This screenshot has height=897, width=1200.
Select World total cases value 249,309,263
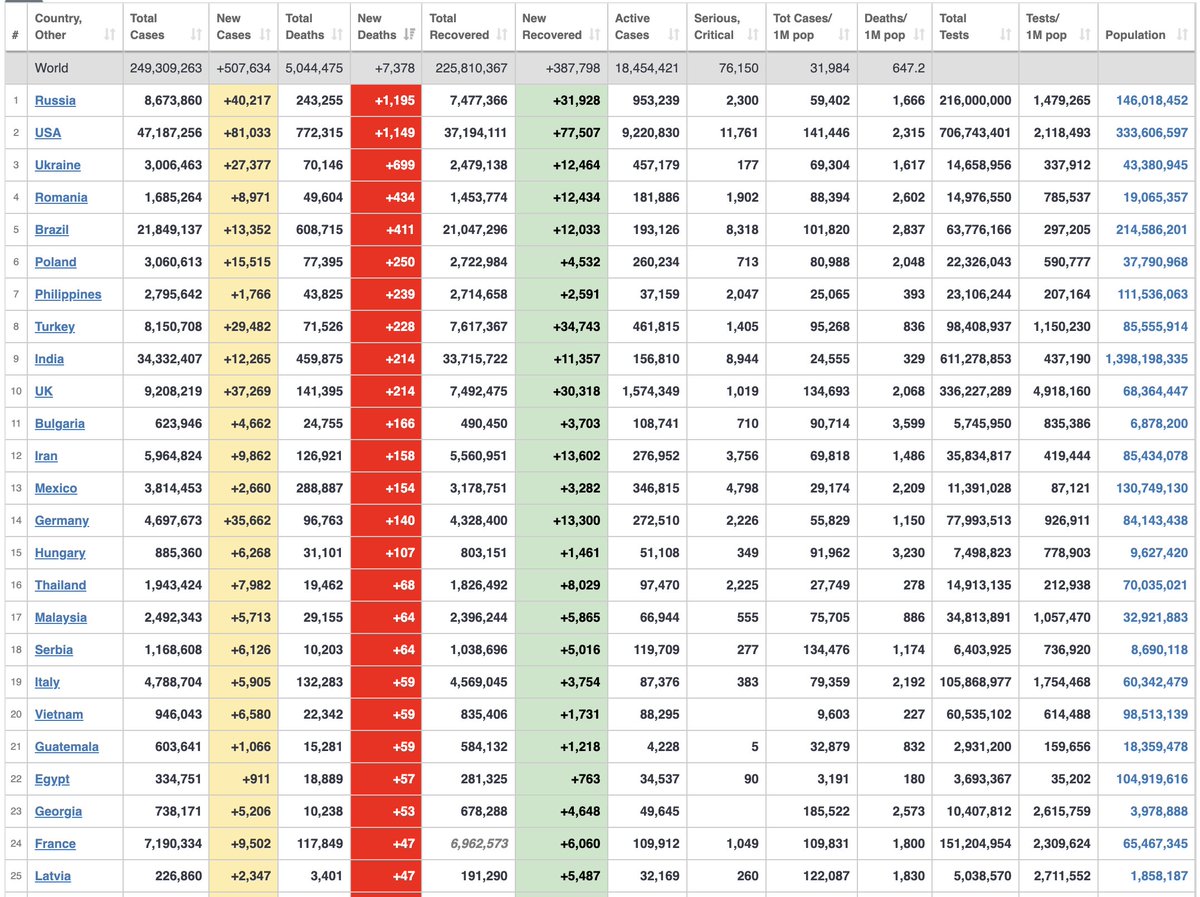pyautogui.click(x=166, y=69)
